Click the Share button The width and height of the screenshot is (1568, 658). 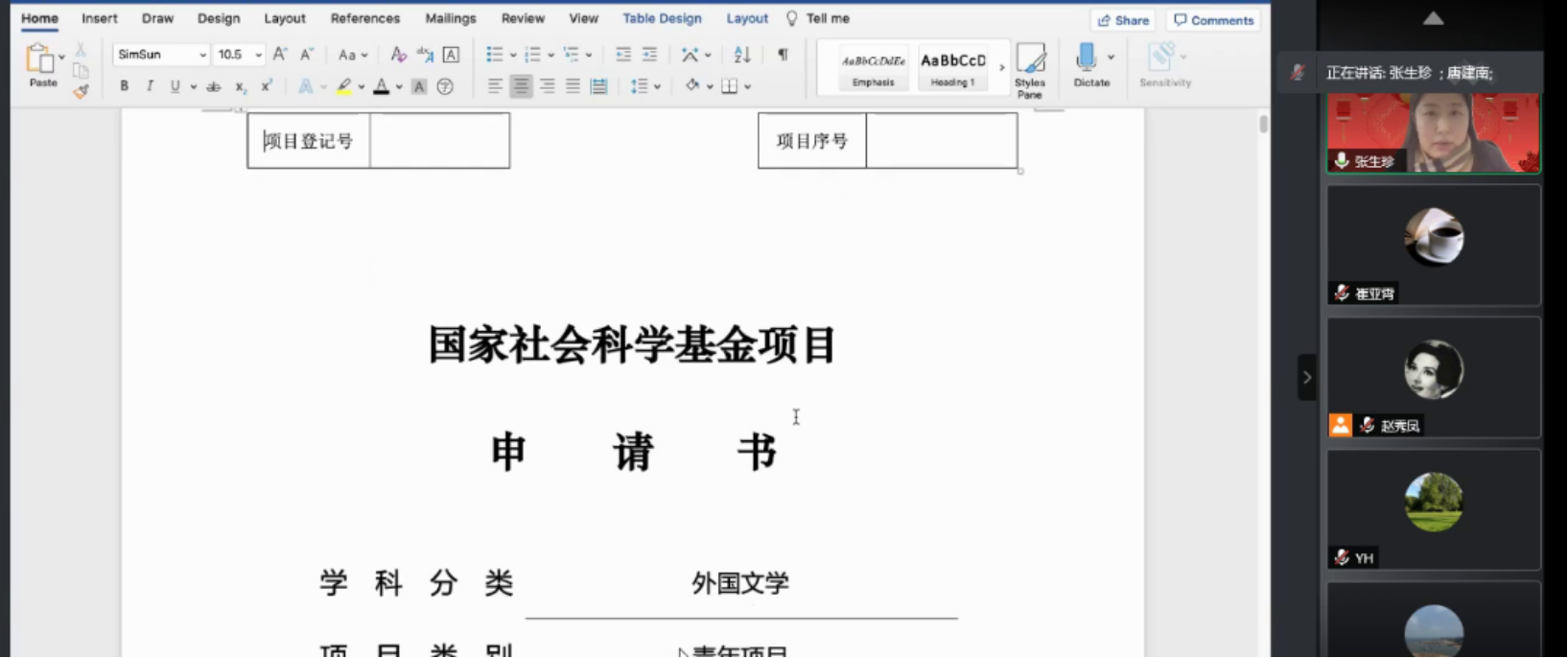(x=1122, y=20)
